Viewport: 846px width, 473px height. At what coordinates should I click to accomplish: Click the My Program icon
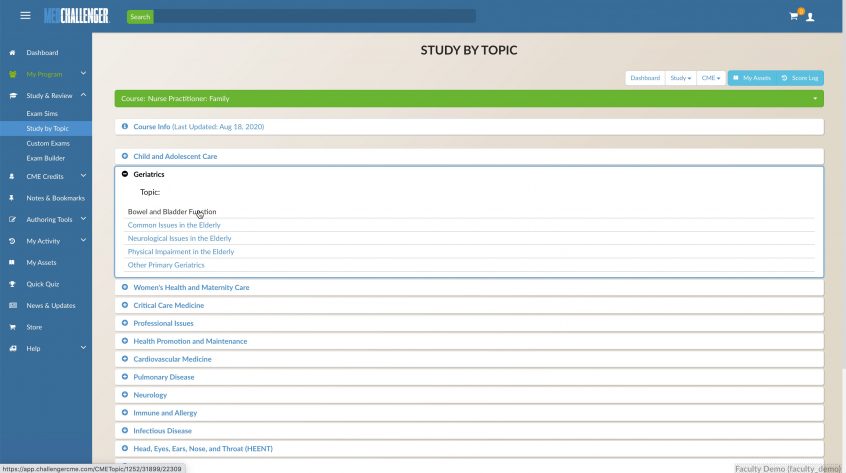pos(12,74)
